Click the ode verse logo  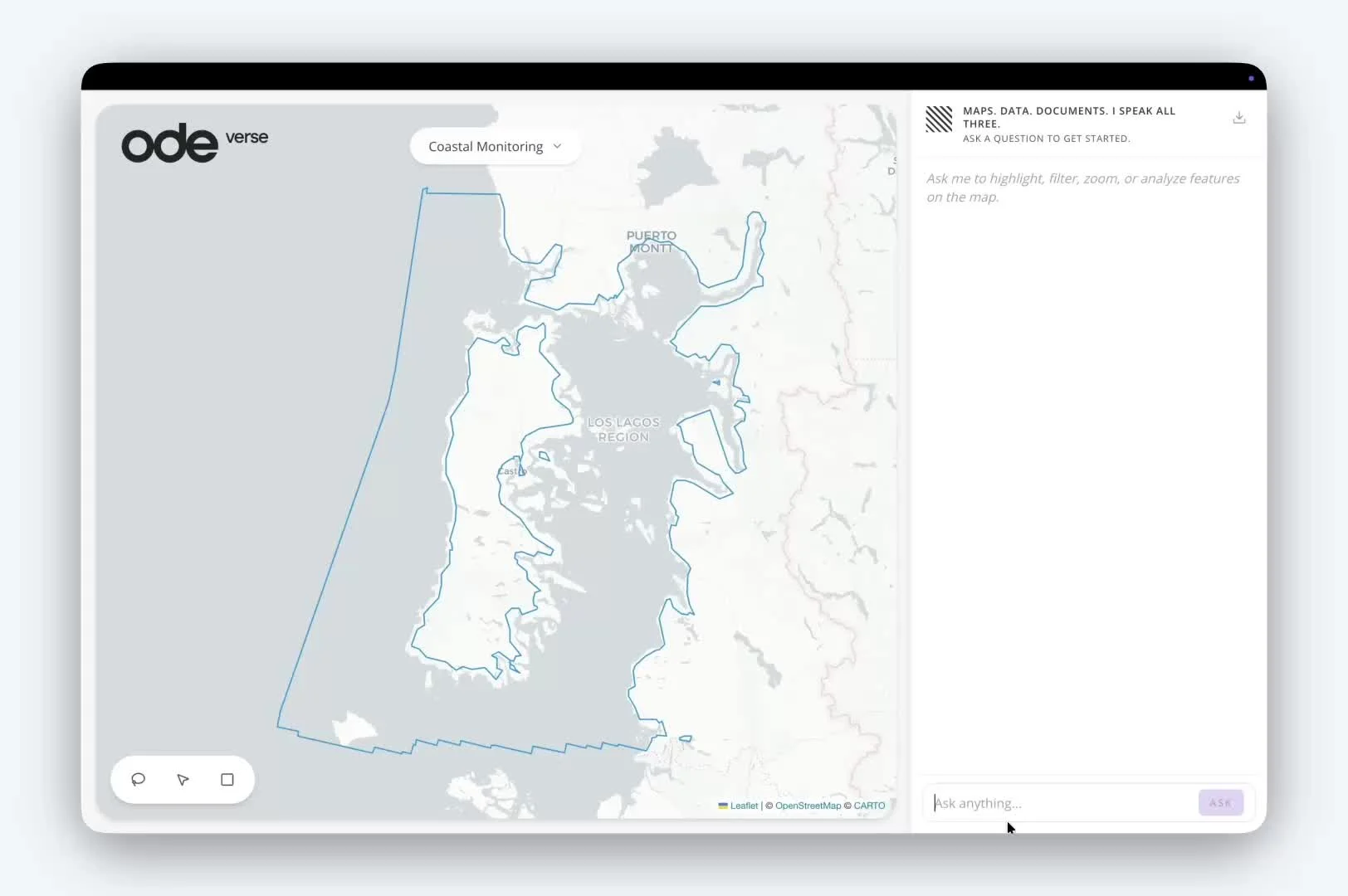195,143
